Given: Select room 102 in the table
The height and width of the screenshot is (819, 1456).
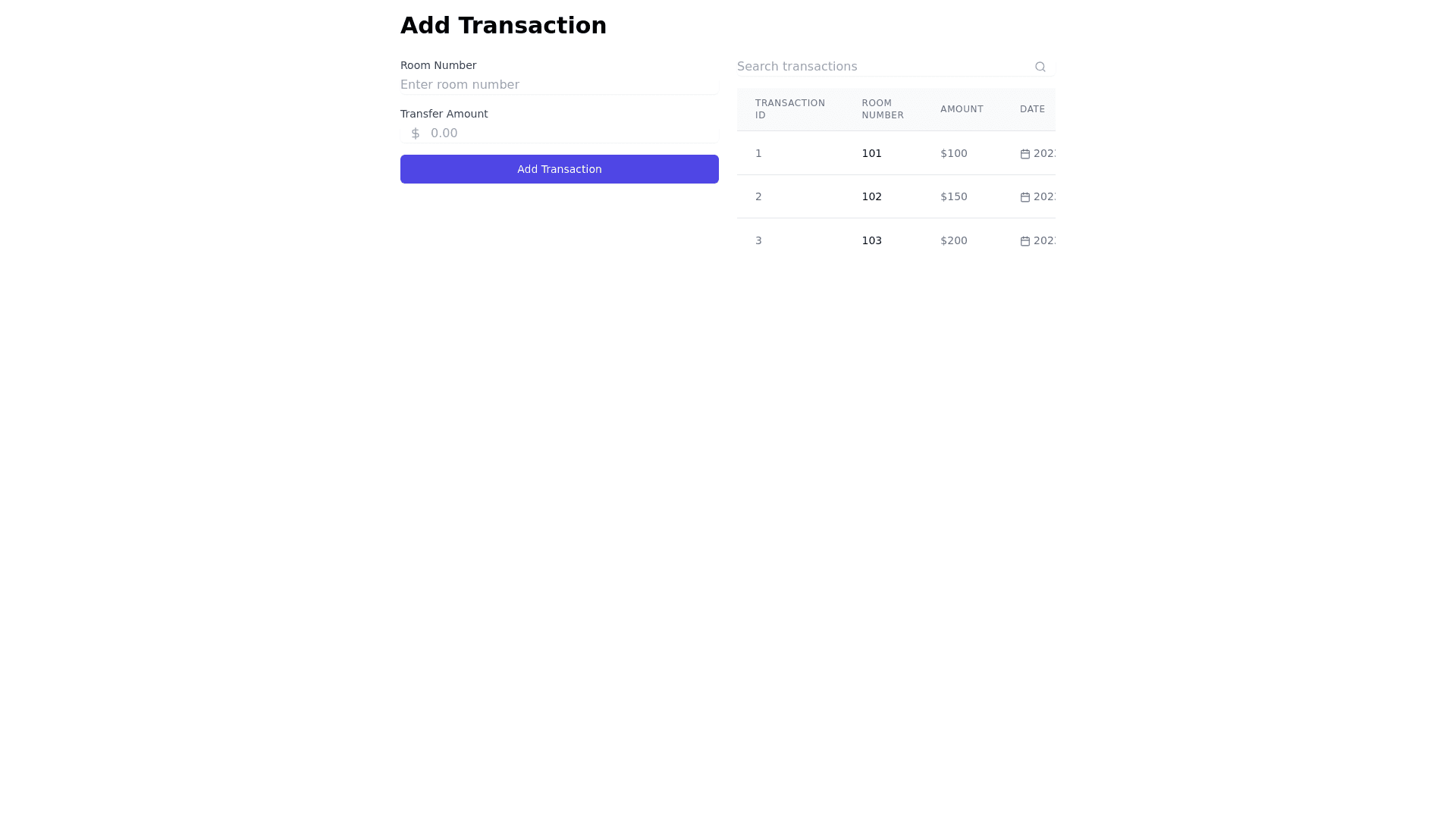Looking at the screenshot, I should [x=871, y=196].
